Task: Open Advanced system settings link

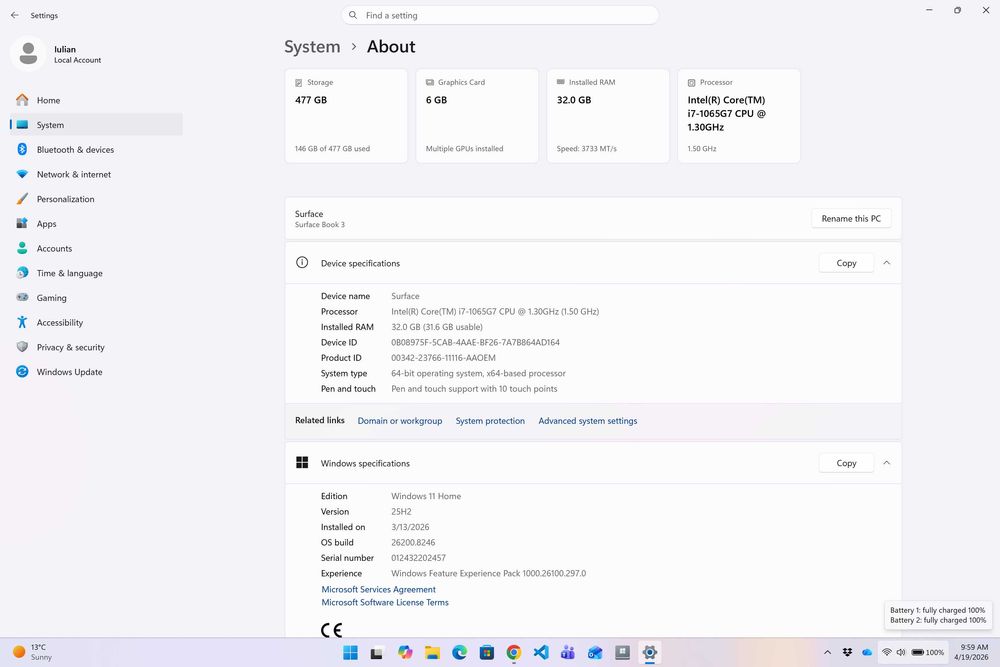Action: (x=587, y=421)
